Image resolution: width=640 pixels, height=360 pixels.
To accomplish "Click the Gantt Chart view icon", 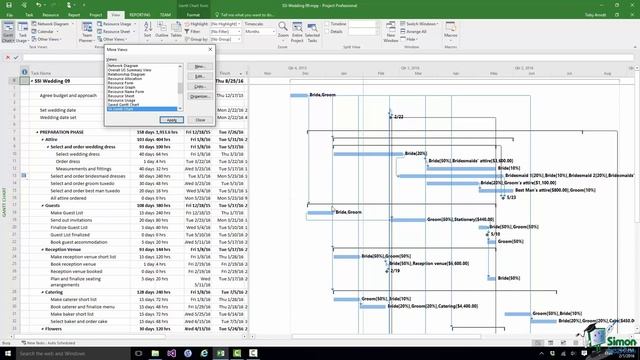I will (x=8, y=32).
